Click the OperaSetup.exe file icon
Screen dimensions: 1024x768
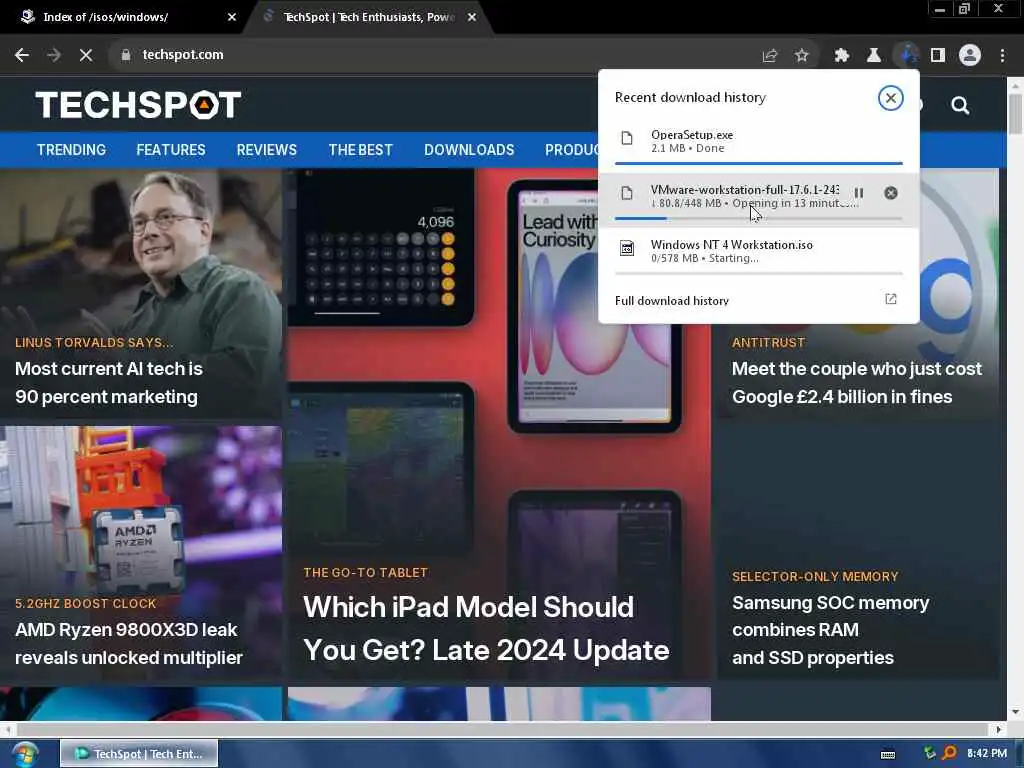(627, 138)
